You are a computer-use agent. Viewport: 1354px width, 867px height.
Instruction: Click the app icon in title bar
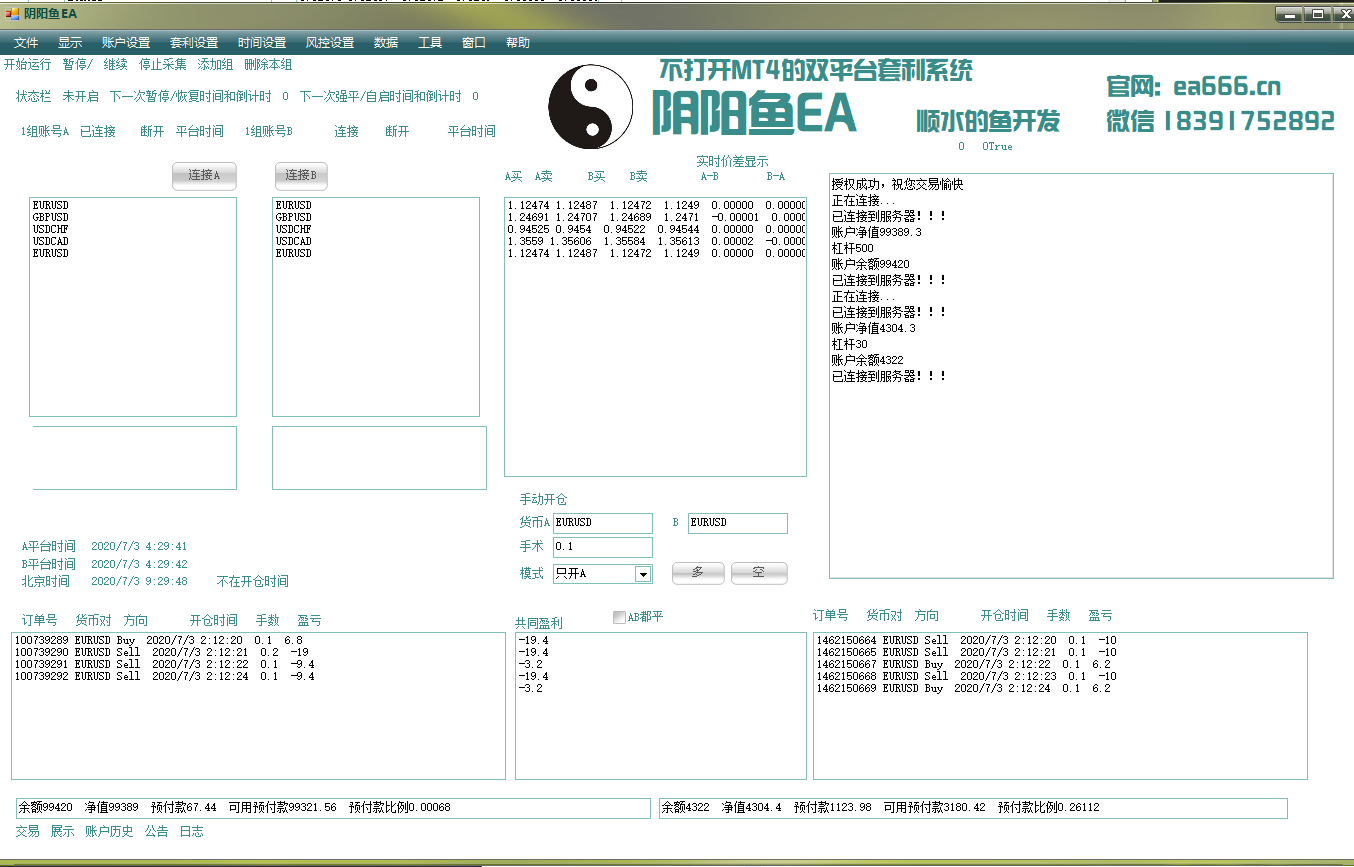coord(12,14)
